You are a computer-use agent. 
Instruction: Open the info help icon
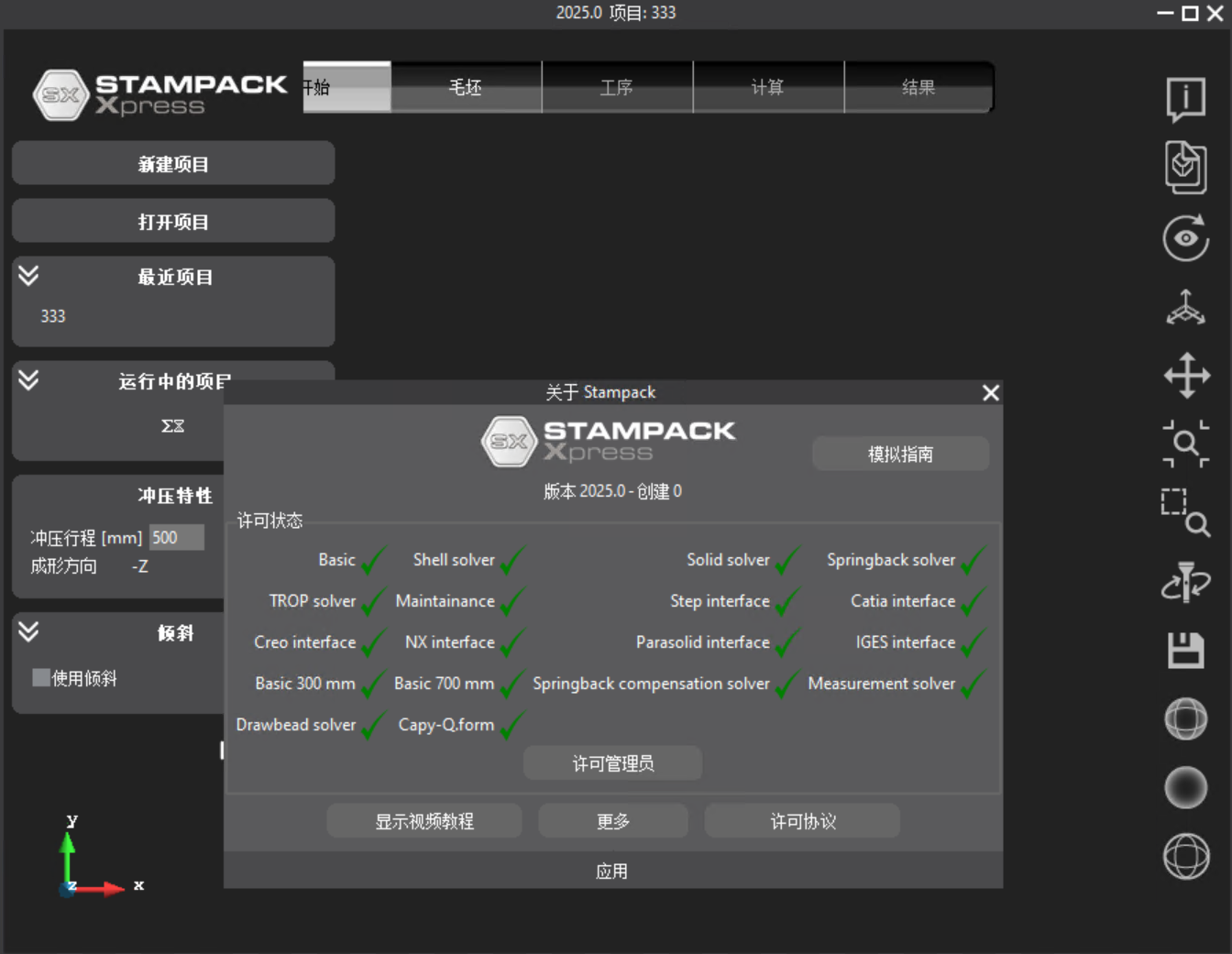tap(1185, 99)
